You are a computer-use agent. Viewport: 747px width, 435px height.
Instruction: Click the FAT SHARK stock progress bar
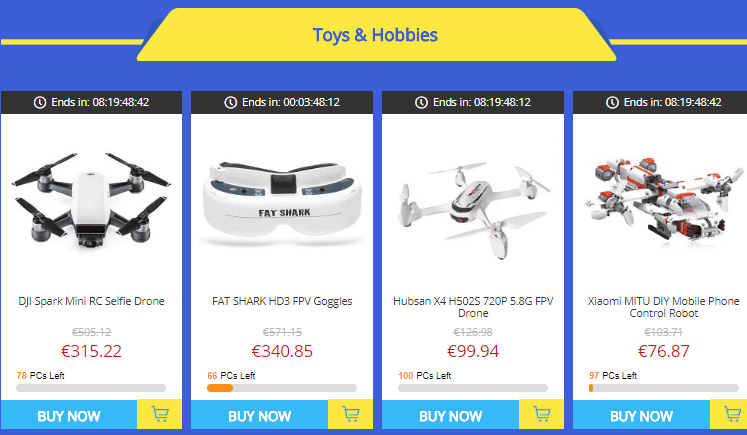(282, 388)
